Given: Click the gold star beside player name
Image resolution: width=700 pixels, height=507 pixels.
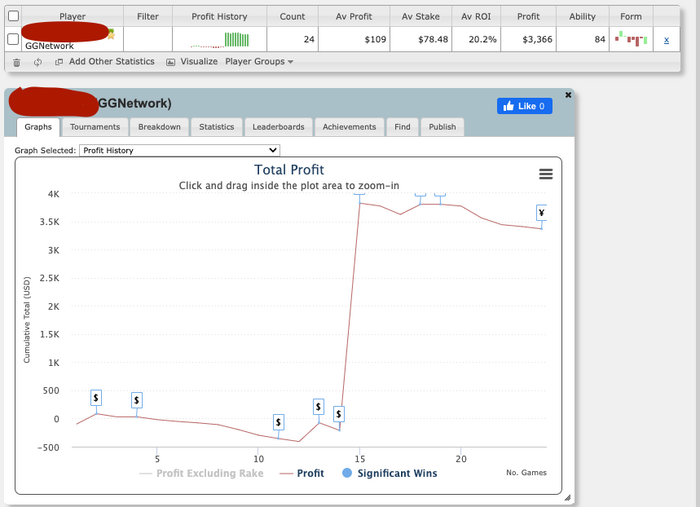Looking at the screenshot, I should (111, 34).
